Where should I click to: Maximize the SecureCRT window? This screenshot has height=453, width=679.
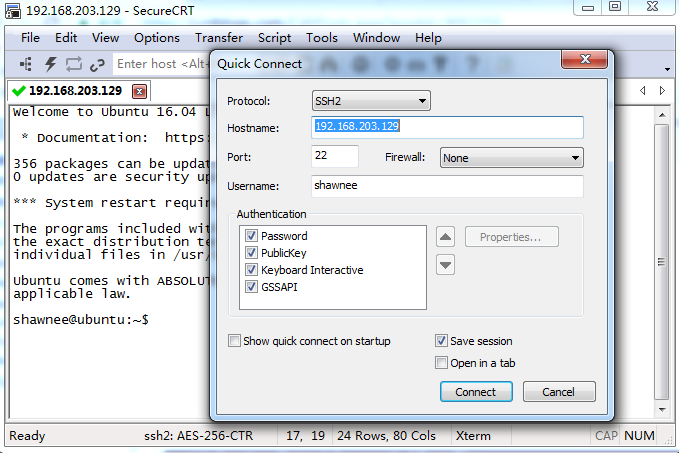click(x=615, y=7)
